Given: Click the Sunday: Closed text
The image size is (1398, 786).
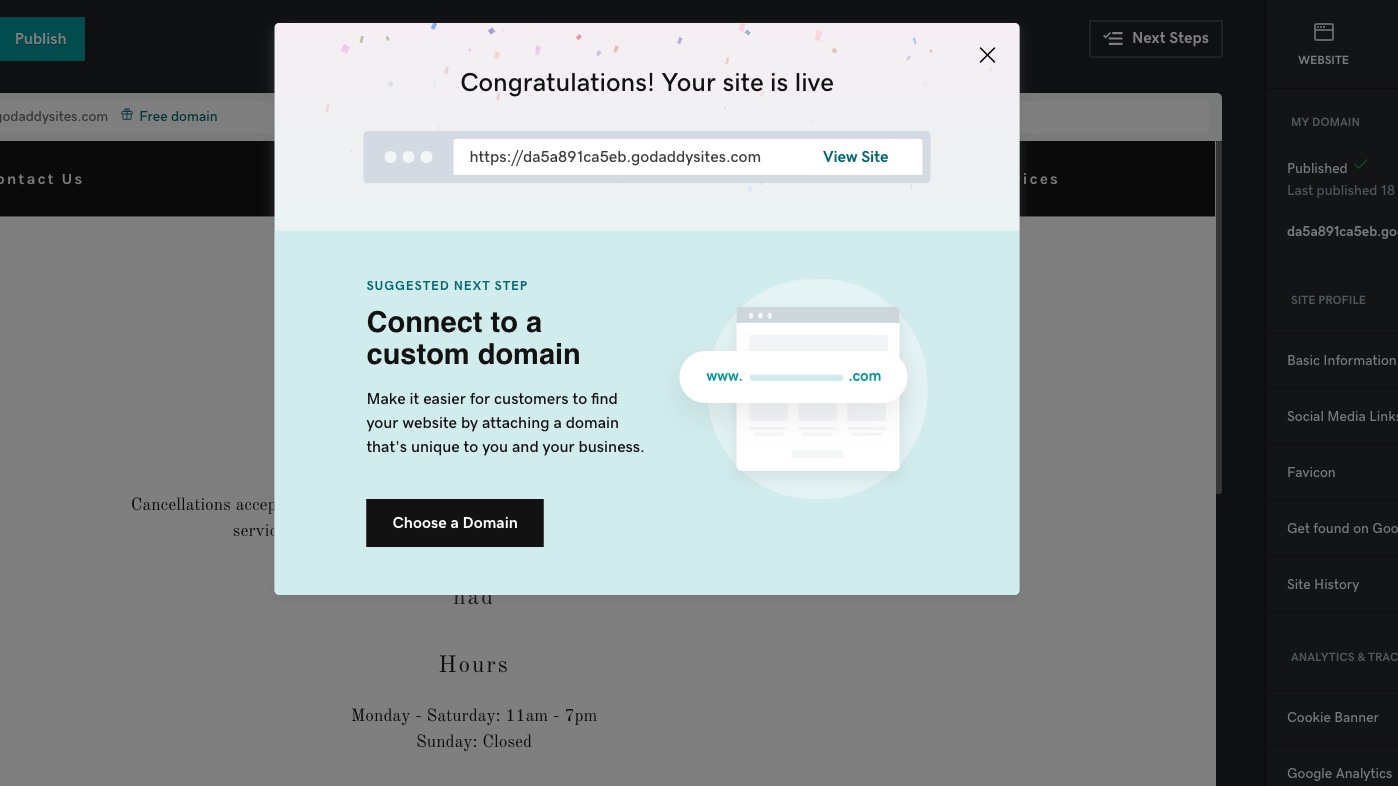Looking at the screenshot, I should pos(474,742).
